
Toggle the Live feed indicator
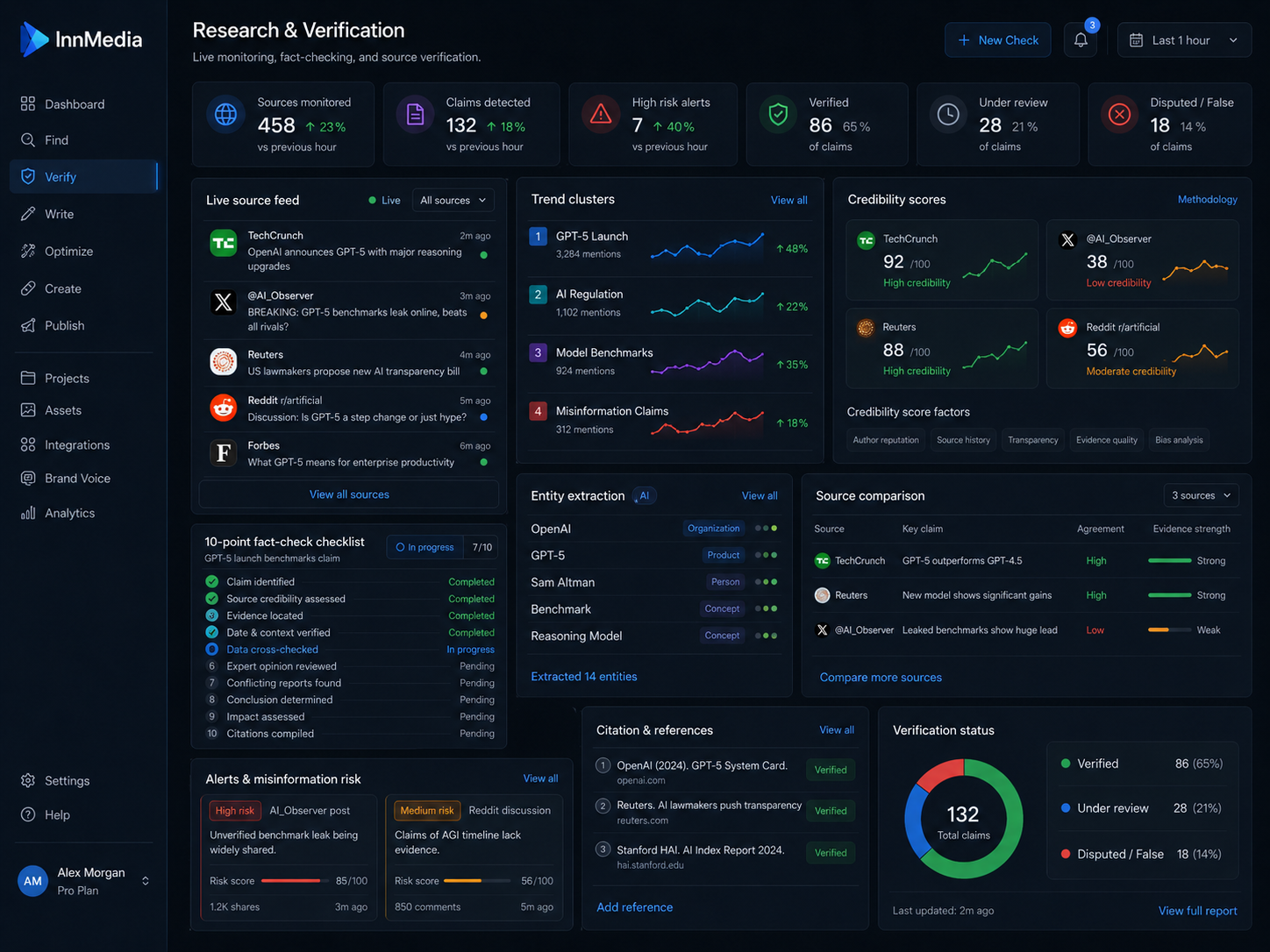[385, 201]
